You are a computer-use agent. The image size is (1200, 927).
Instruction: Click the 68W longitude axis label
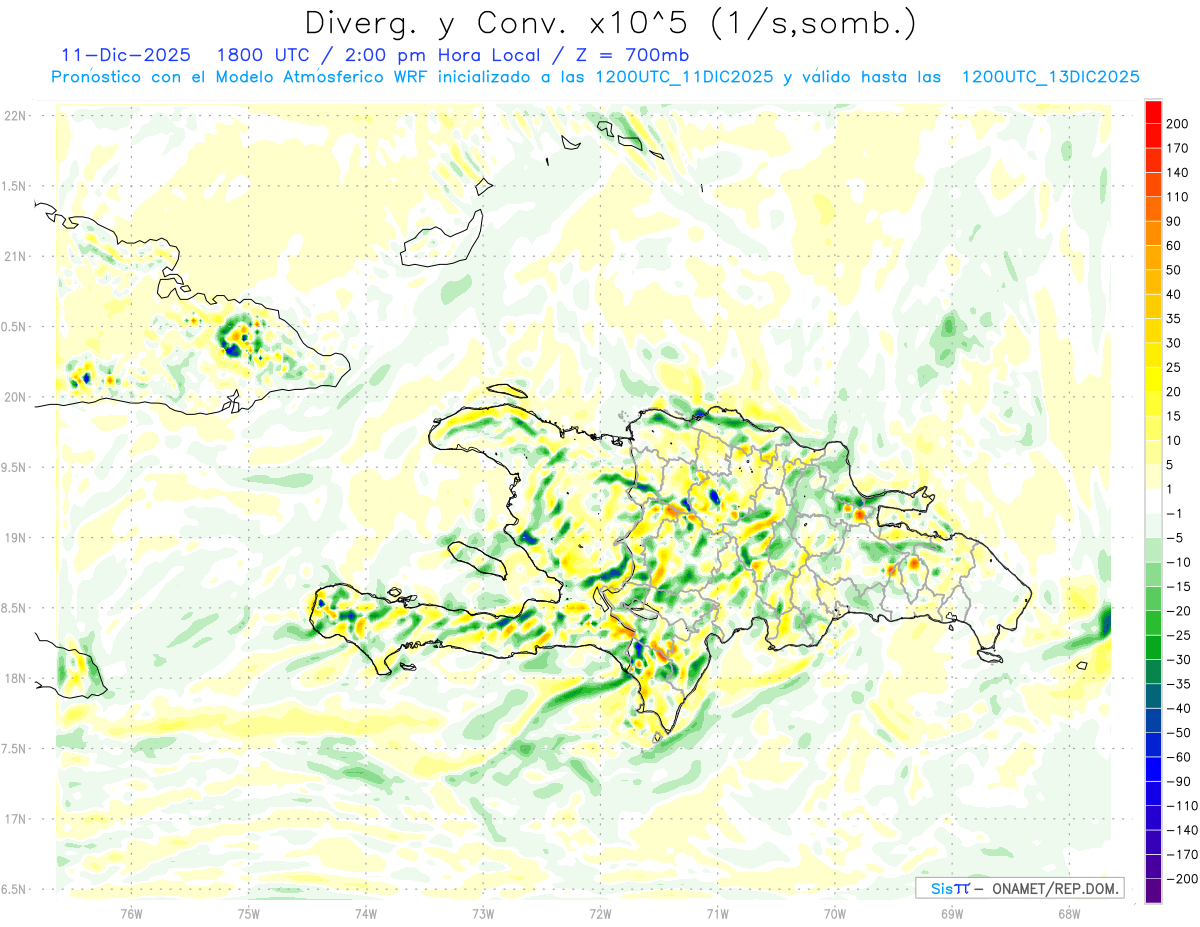click(x=1069, y=914)
